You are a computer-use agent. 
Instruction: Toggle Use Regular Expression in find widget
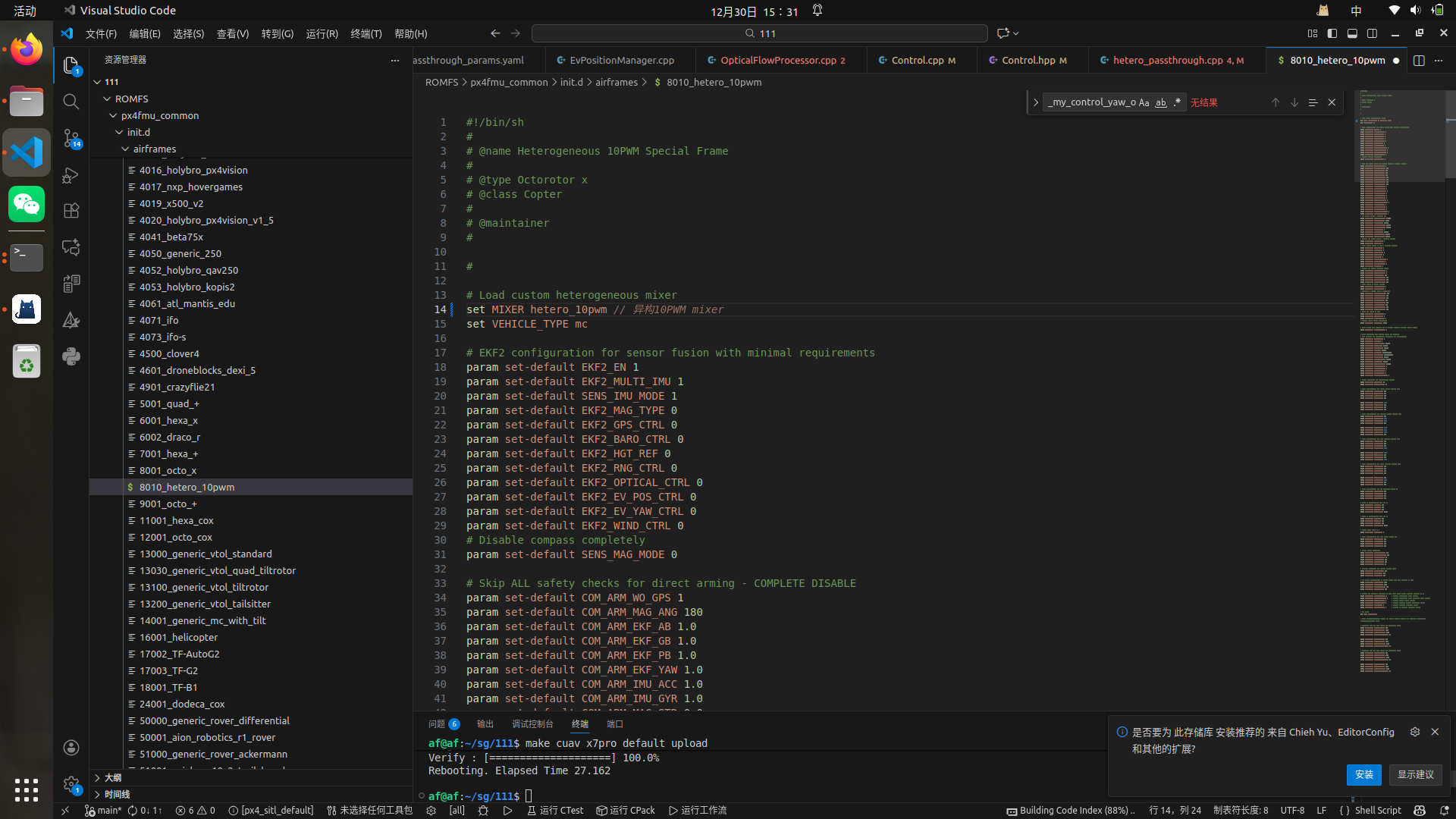(1177, 102)
